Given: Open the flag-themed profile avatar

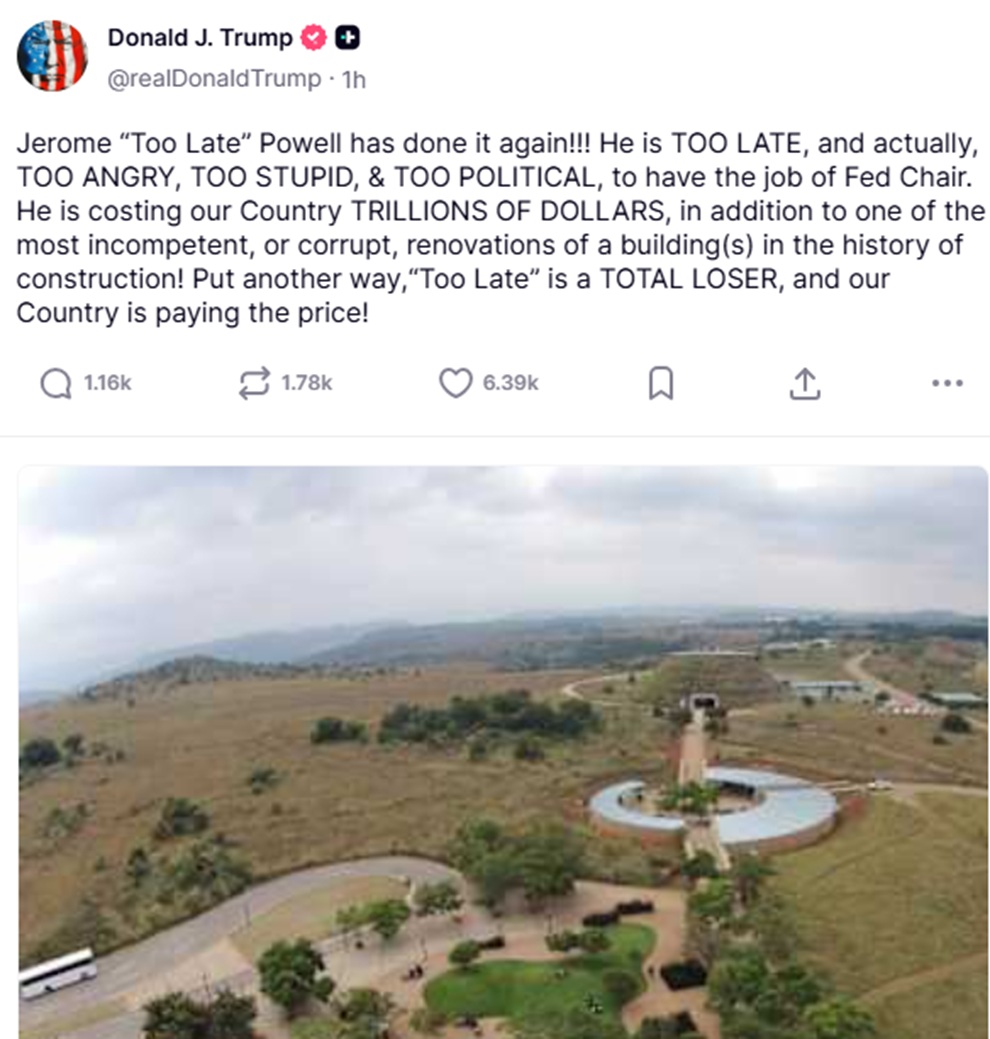Looking at the screenshot, I should (52, 56).
